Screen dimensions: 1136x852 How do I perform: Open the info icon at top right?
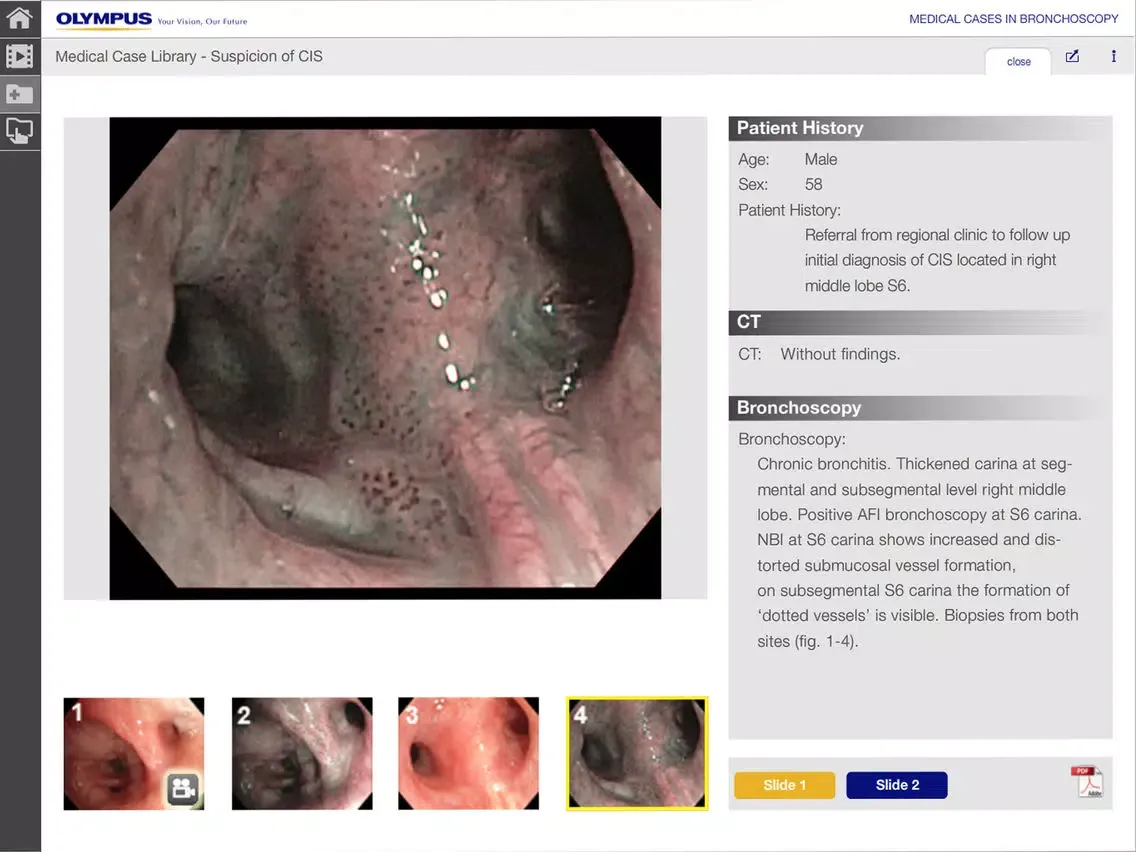(x=1114, y=57)
